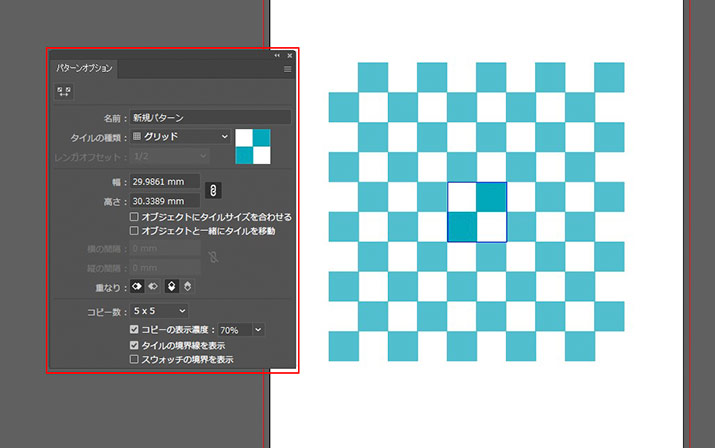Click the Pattern Tile Tool icon
The width and height of the screenshot is (715, 448).
[64, 91]
